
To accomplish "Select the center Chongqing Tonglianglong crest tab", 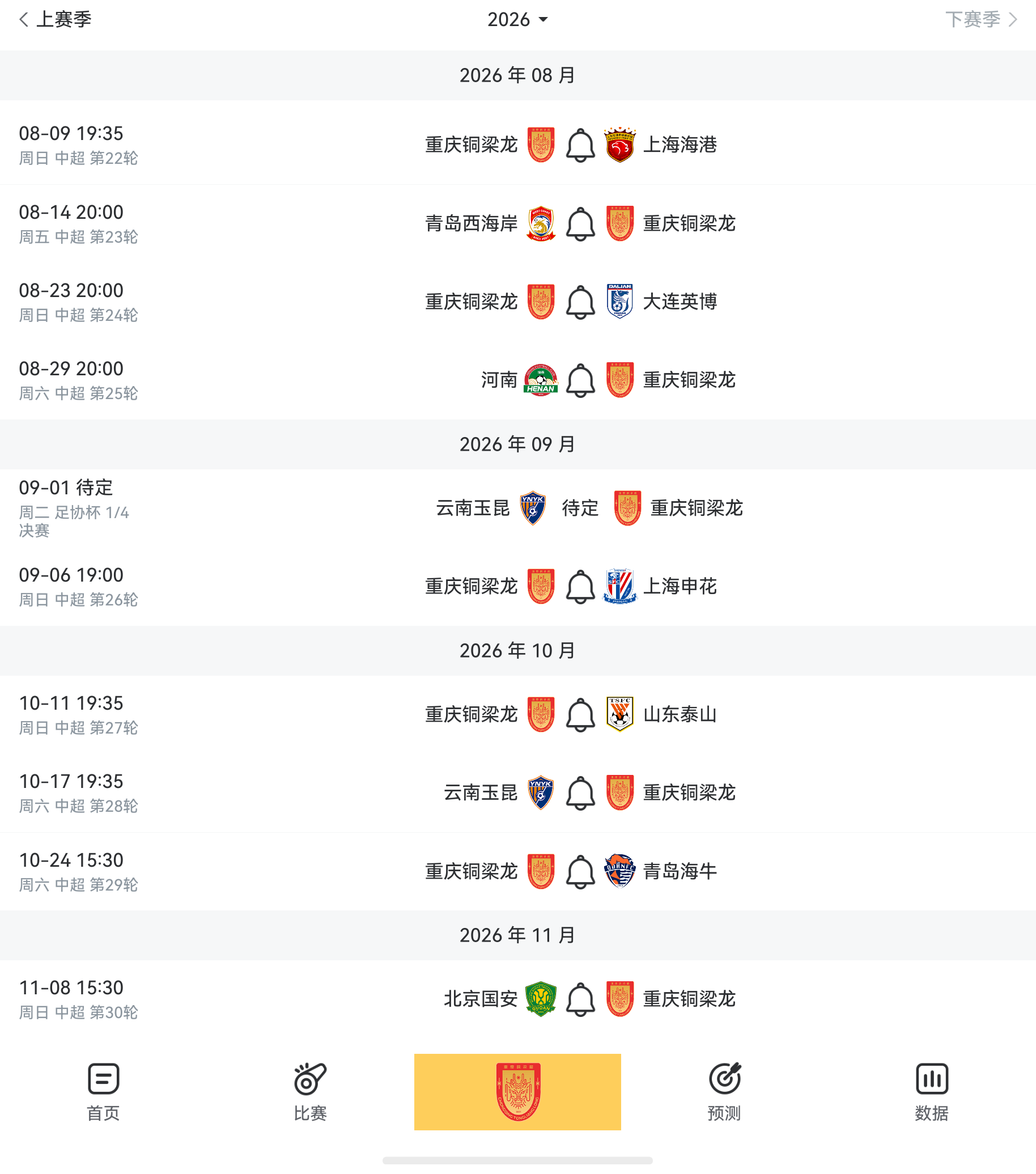I will [517, 1092].
